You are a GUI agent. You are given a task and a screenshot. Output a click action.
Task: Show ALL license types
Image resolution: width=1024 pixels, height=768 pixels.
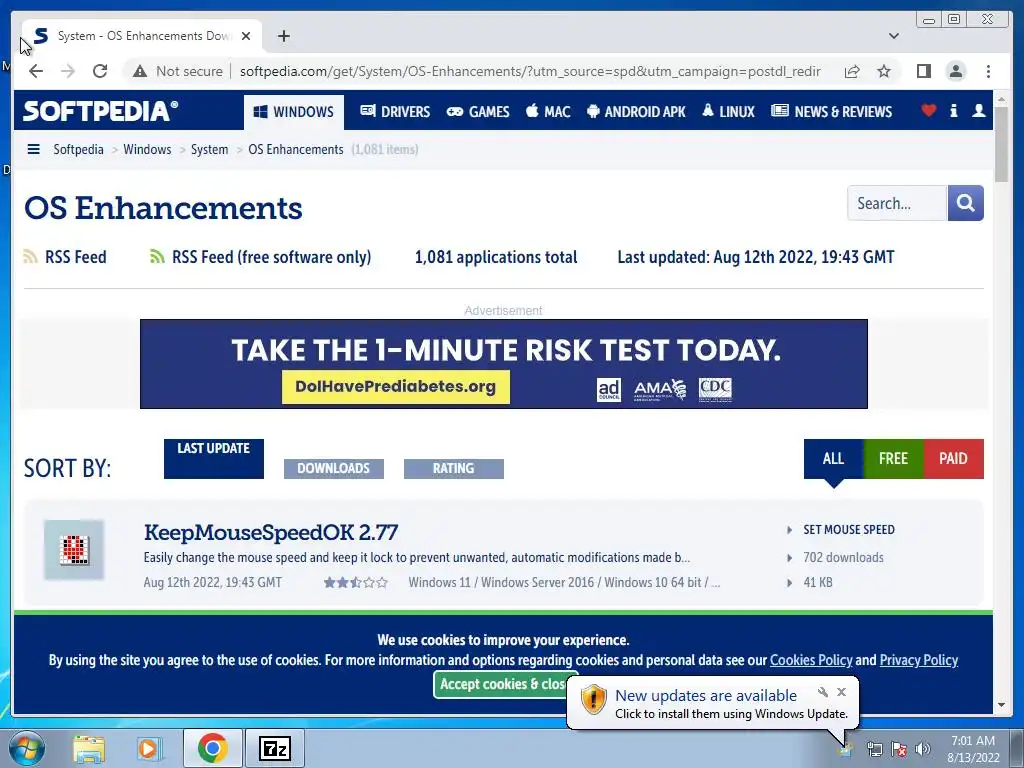pyautogui.click(x=833, y=458)
